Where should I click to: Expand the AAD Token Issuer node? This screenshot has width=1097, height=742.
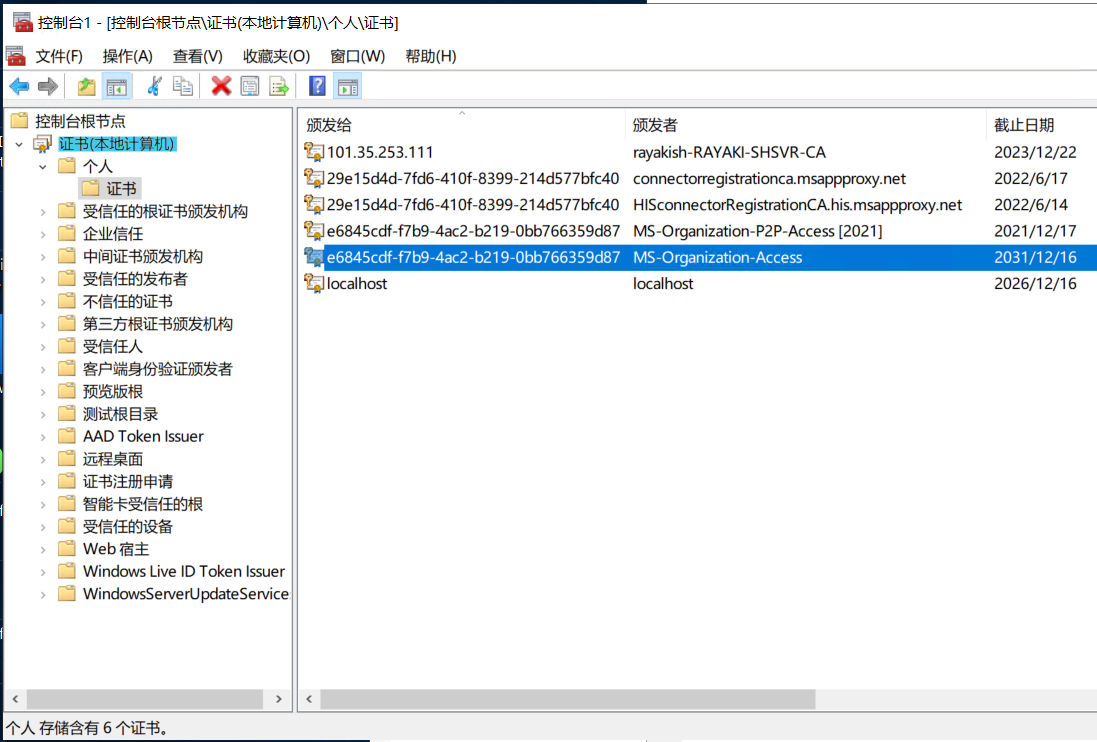(x=43, y=437)
